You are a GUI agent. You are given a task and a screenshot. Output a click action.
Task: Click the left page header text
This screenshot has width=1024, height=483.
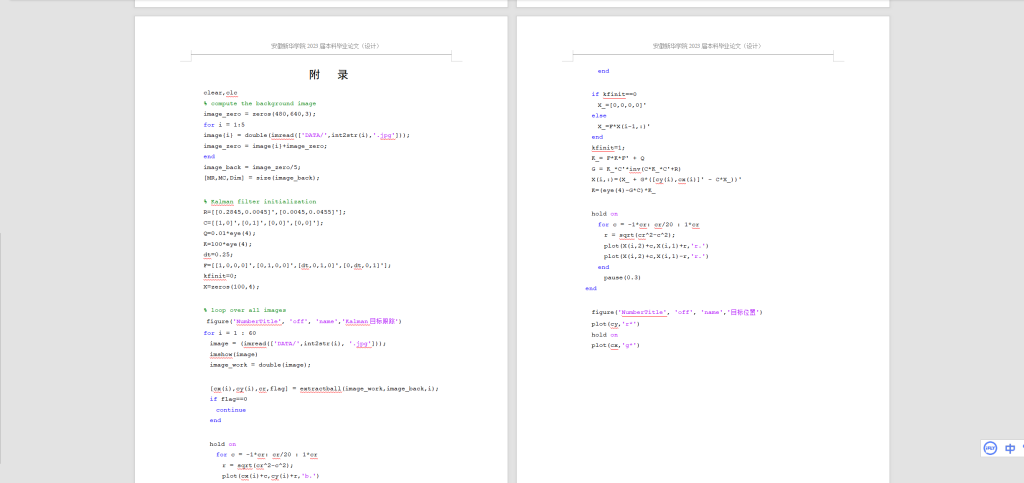(325, 46)
